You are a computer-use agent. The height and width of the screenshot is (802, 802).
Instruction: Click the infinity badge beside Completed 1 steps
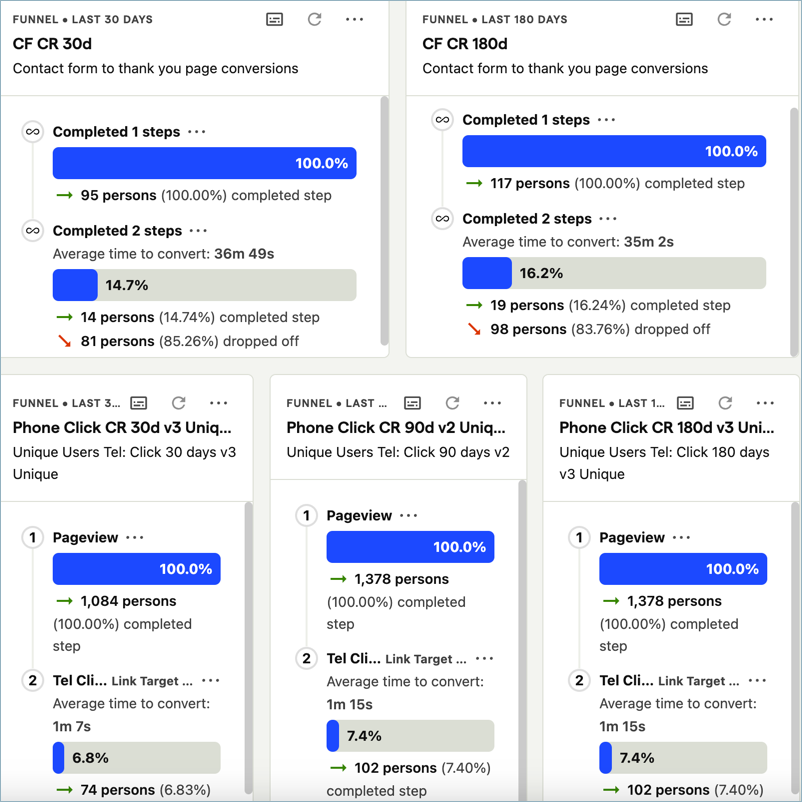point(32,131)
